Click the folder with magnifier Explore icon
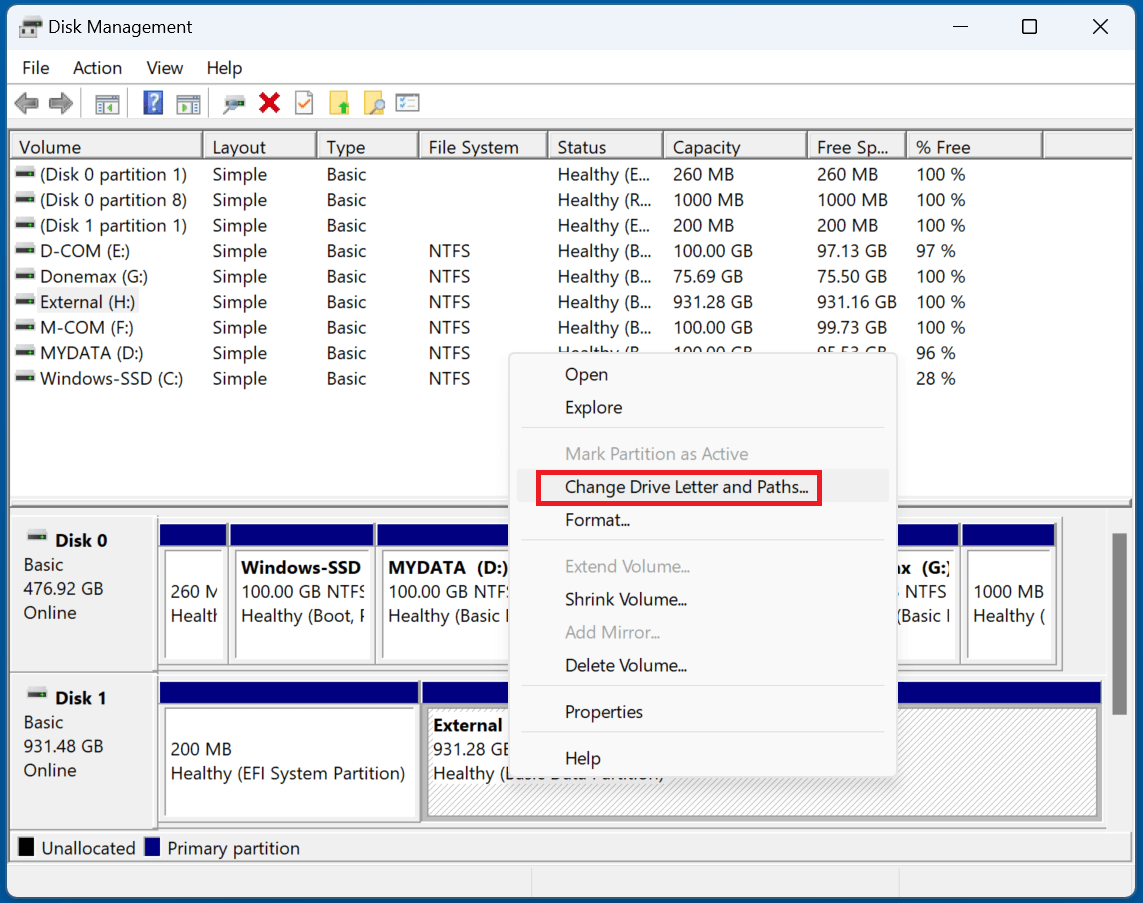 (373, 102)
